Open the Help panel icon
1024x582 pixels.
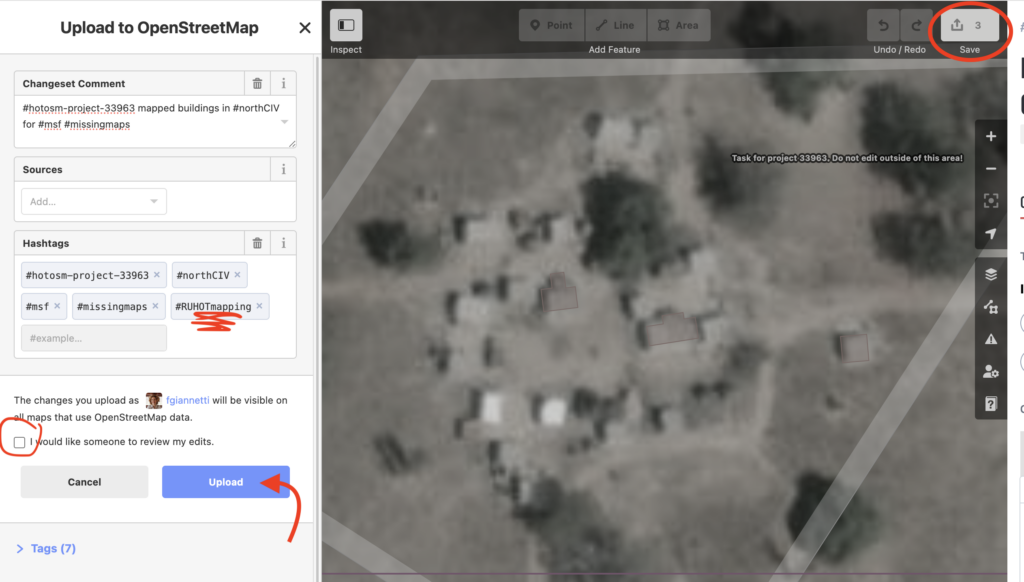tap(990, 404)
